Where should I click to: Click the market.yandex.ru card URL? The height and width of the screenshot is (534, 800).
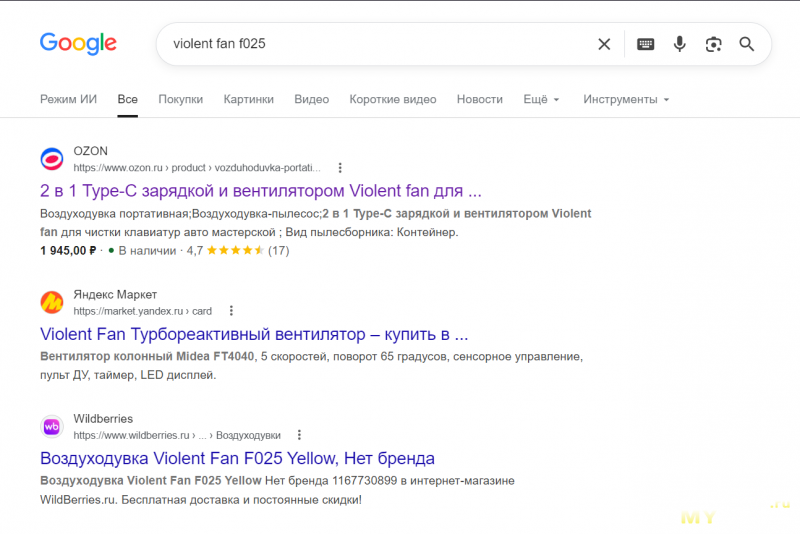142,311
